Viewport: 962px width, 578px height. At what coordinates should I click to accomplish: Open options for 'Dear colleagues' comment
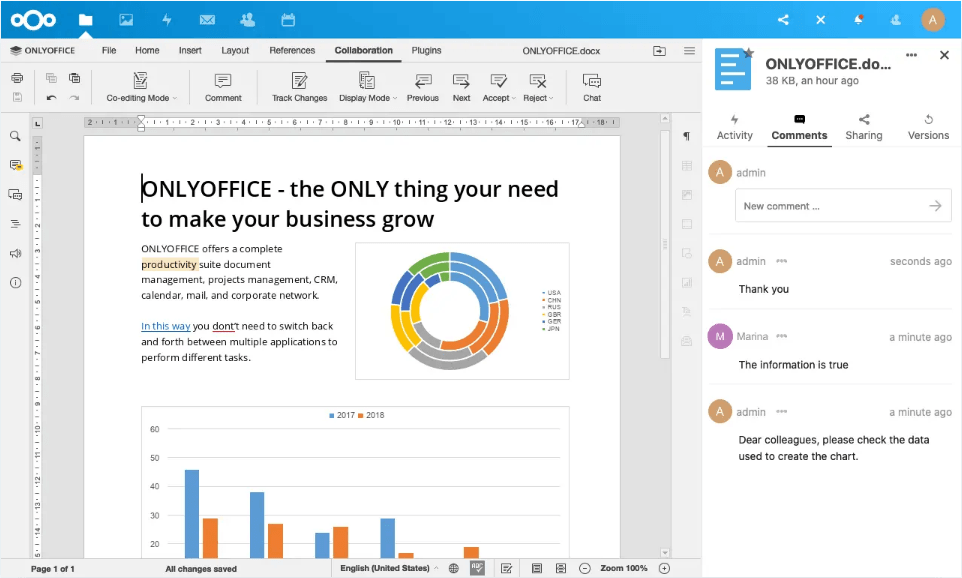(781, 412)
